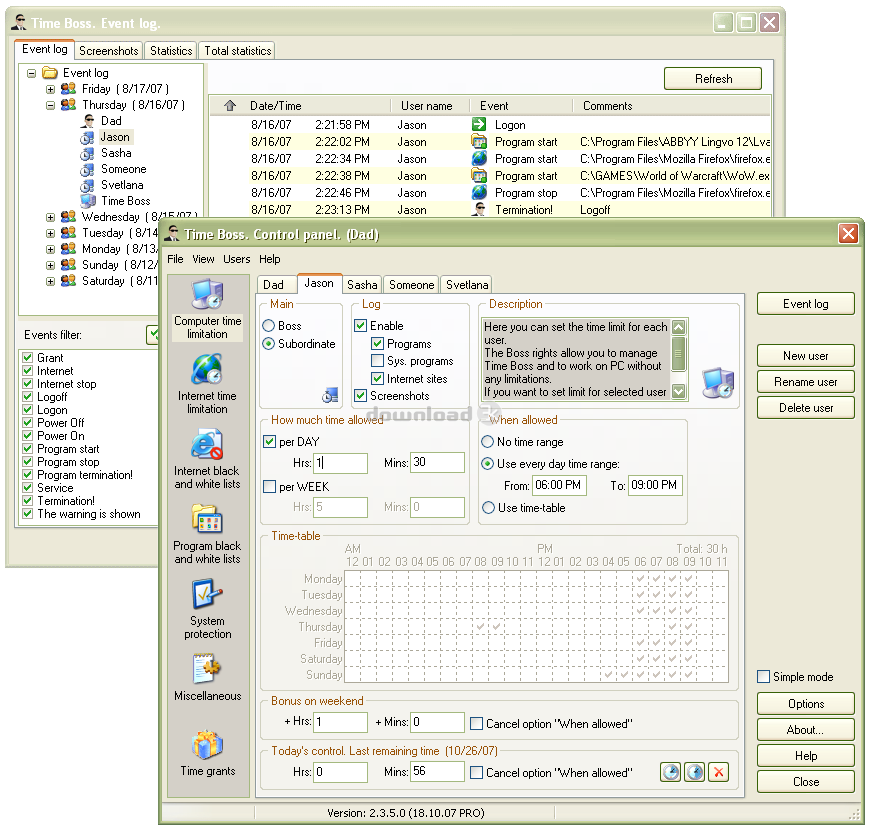The width and height of the screenshot is (869, 827).
Task: Switch to the Sasha user tab
Action: coord(362,285)
